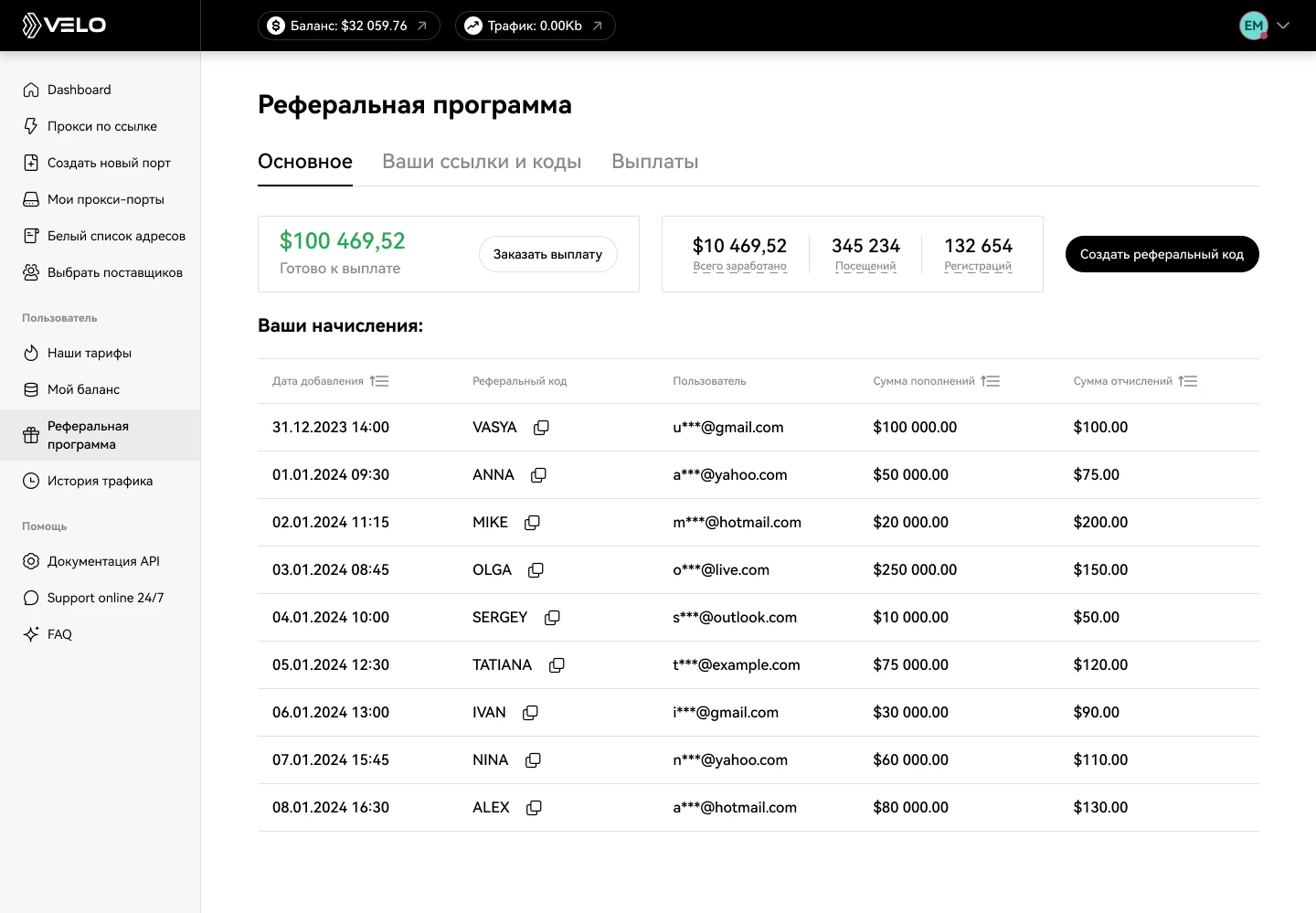Image resolution: width=1316 pixels, height=913 pixels.
Task: Click the m***@hotmail.com user cell
Action: pyautogui.click(x=737, y=523)
